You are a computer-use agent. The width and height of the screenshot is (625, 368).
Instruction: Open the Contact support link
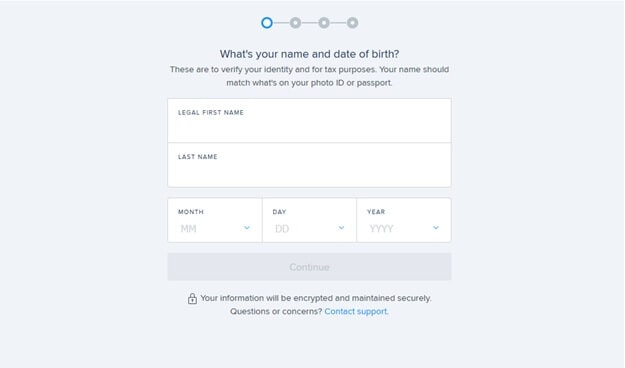(356, 311)
